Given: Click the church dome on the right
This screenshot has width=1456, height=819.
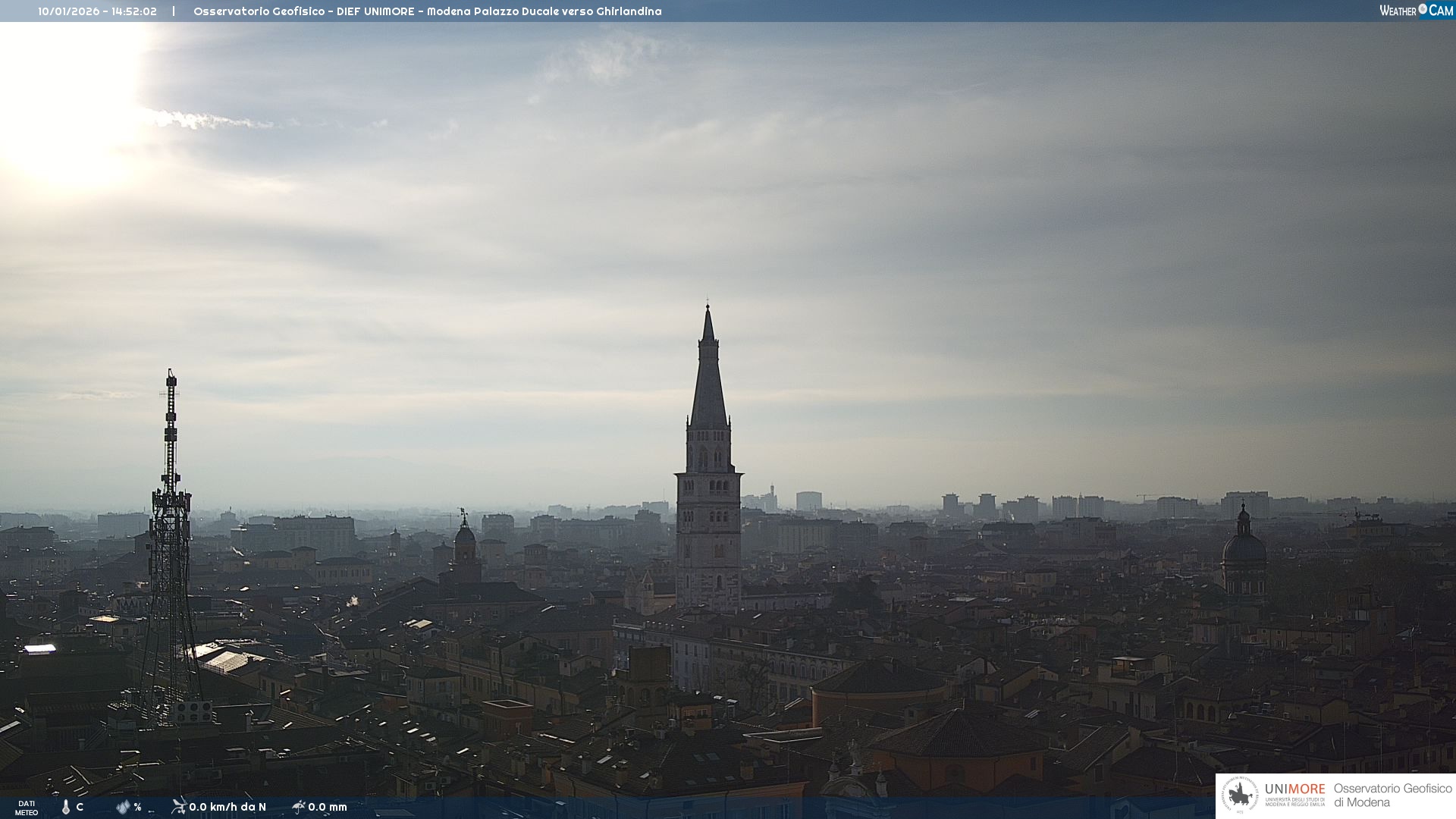Looking at the screenshot, I should pos(1244,548).
